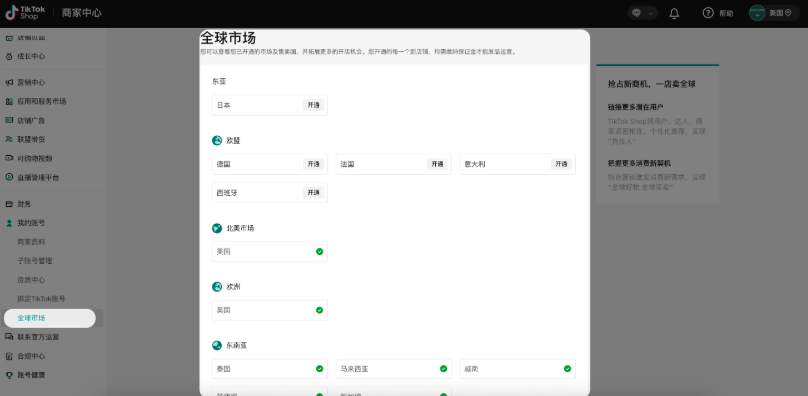Open the notifications bell

pyautogui.click(x=674, y=13)
